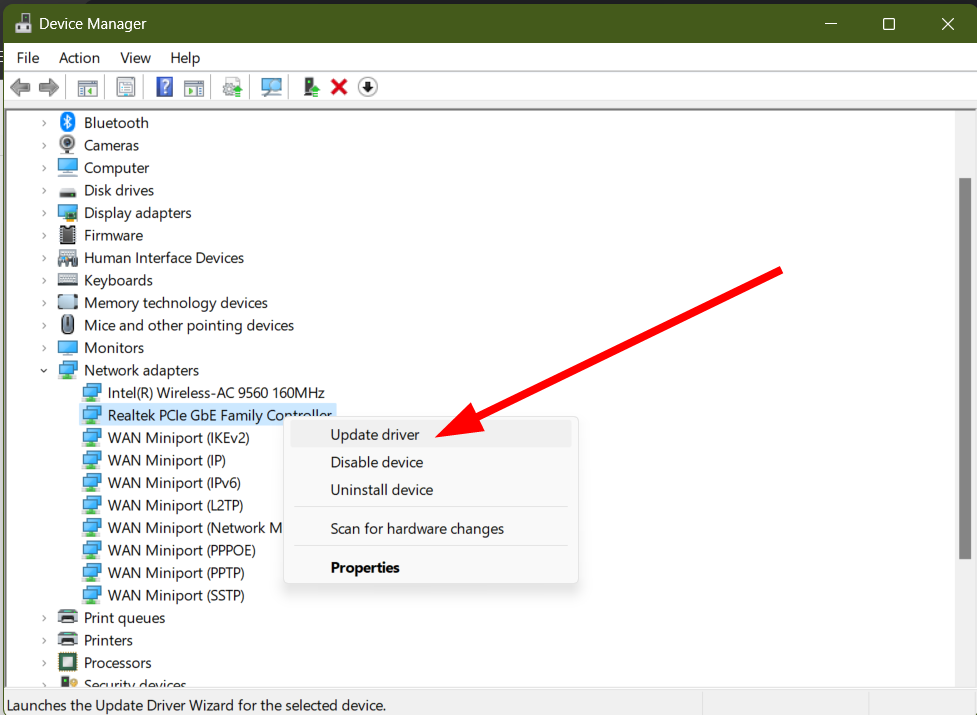Screen dimensions: 977x715
Task: Toggle the console tree toolbar icon
Action: [87, 87]
